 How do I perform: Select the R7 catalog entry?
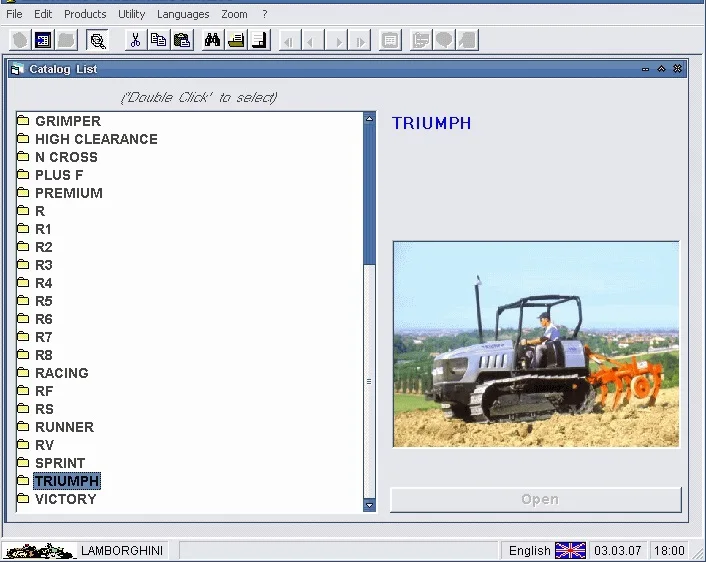tap(44, 337)
